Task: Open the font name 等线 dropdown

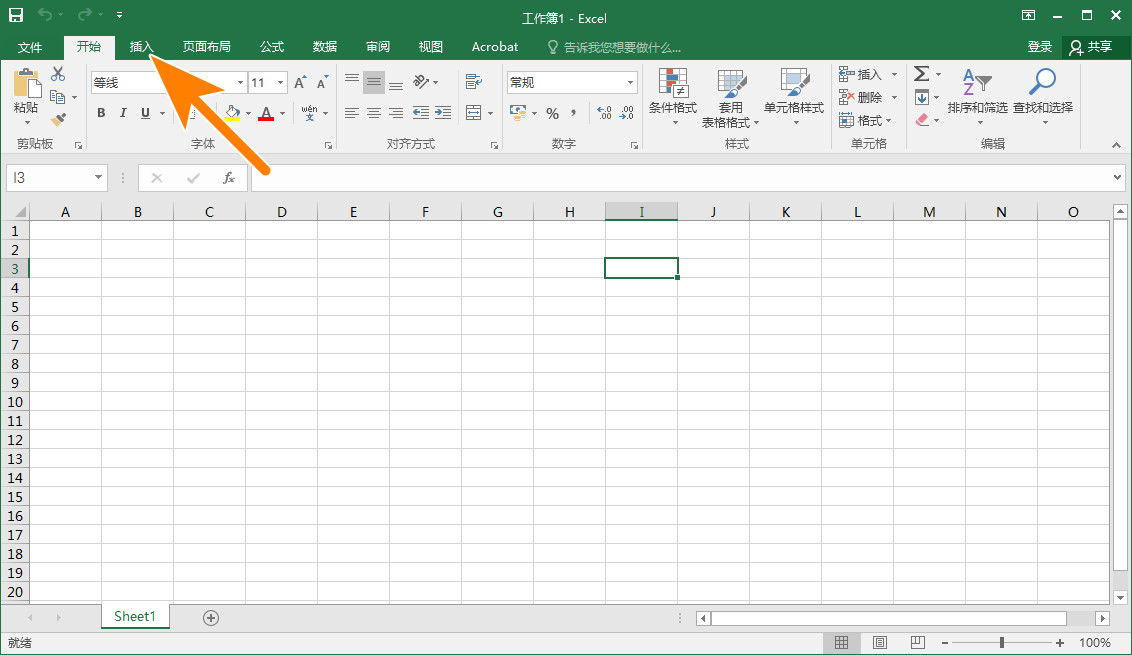Action: point(240,82)
